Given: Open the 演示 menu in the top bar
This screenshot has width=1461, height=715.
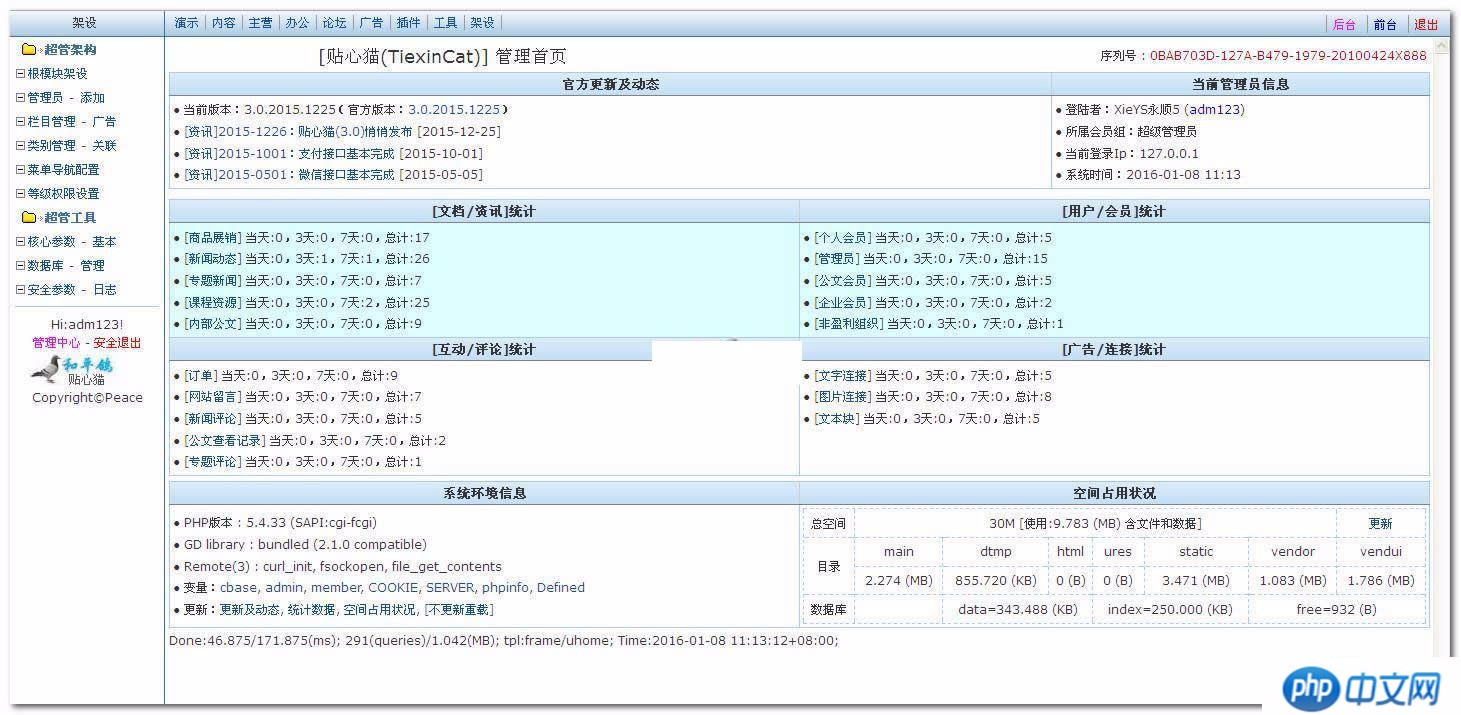Looking at the screenshot, I should 186,23.
